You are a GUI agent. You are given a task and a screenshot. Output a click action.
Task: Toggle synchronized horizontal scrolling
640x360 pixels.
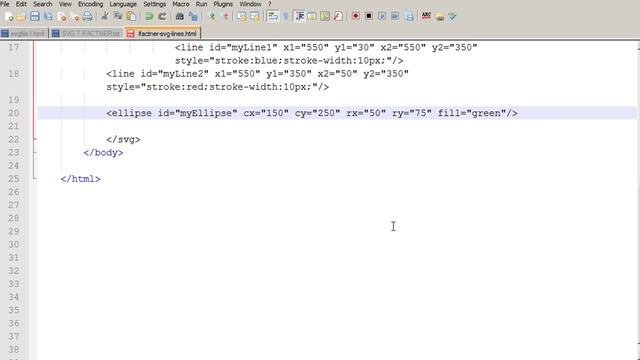click(255, 16)
